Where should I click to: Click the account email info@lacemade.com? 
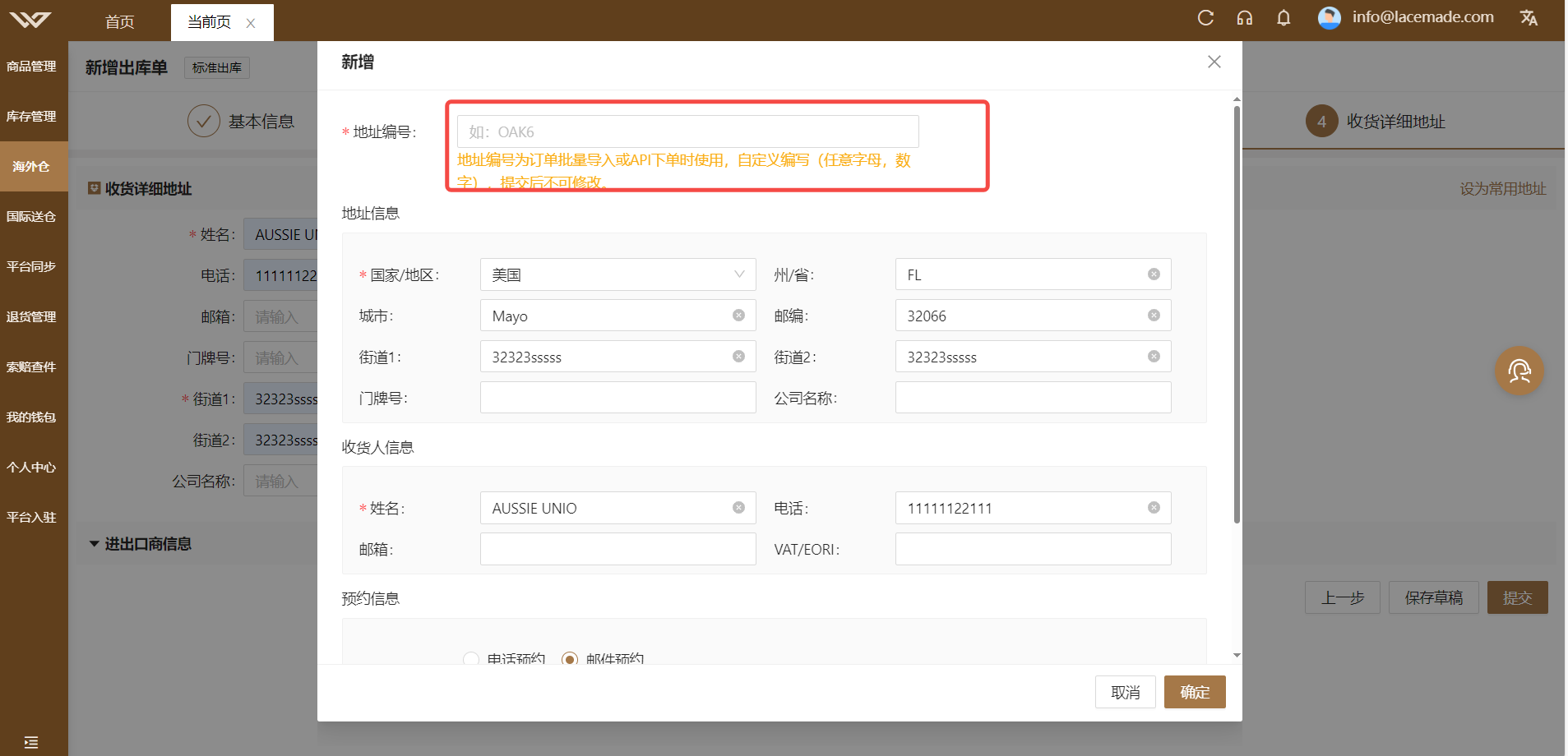pyautogui.click(x=1423, y=17)
